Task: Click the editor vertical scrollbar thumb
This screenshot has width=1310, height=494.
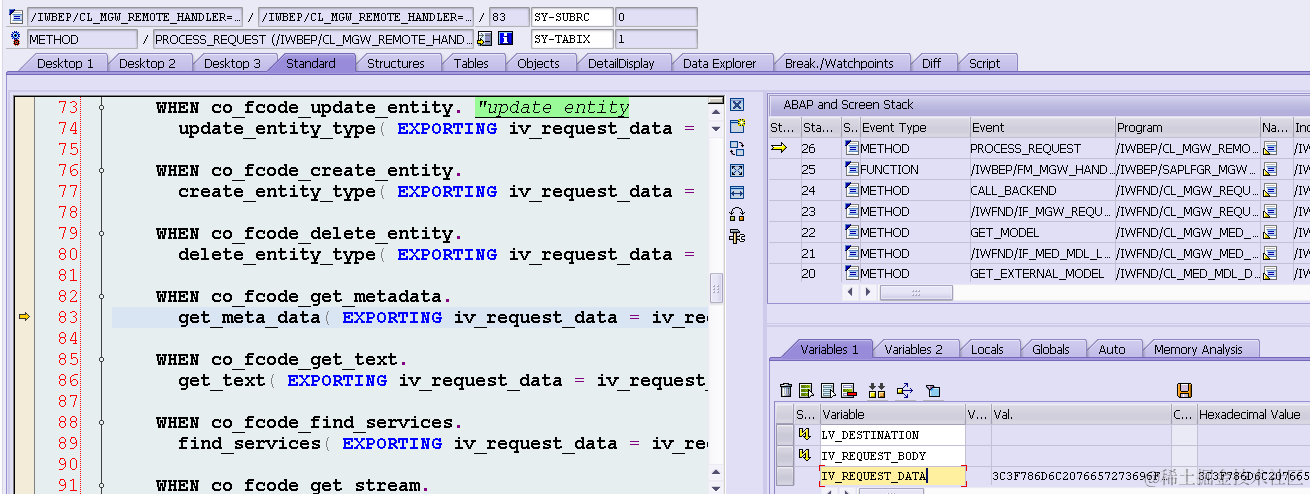Action: (x=716, y=287)
